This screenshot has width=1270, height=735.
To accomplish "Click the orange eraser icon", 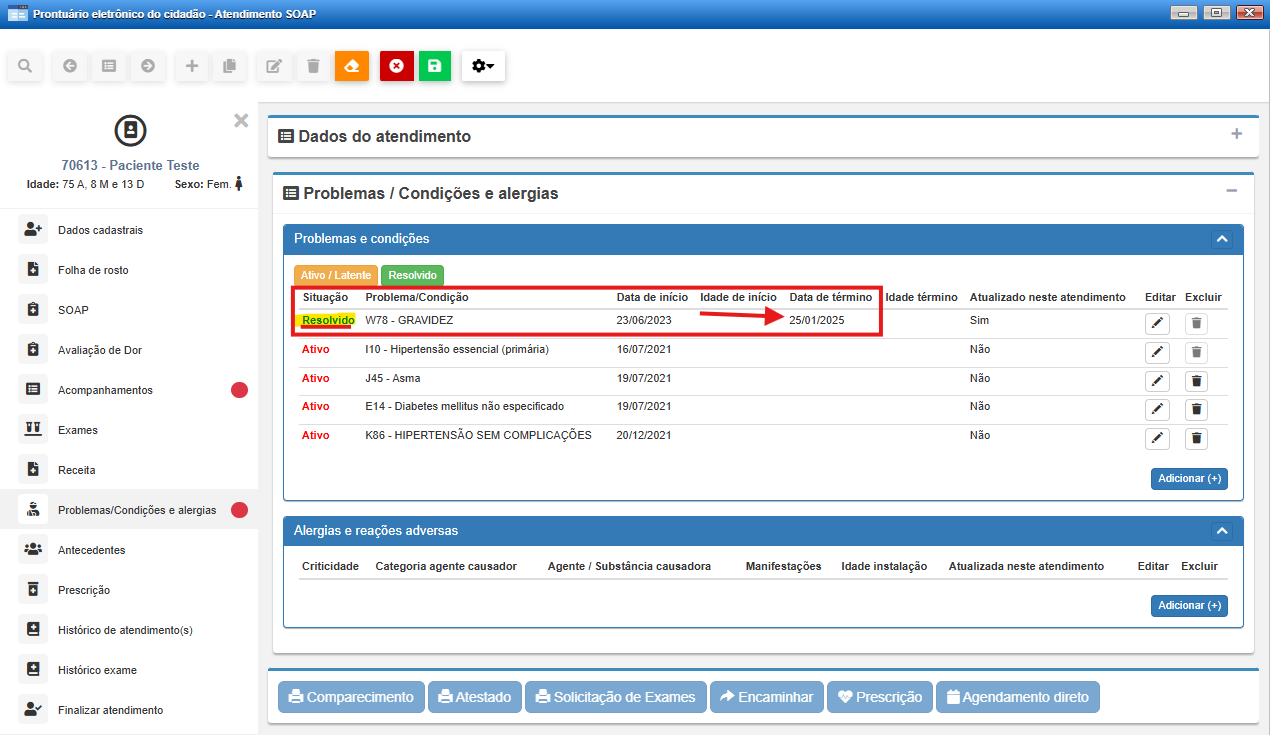I will click(x=352, y=66).
